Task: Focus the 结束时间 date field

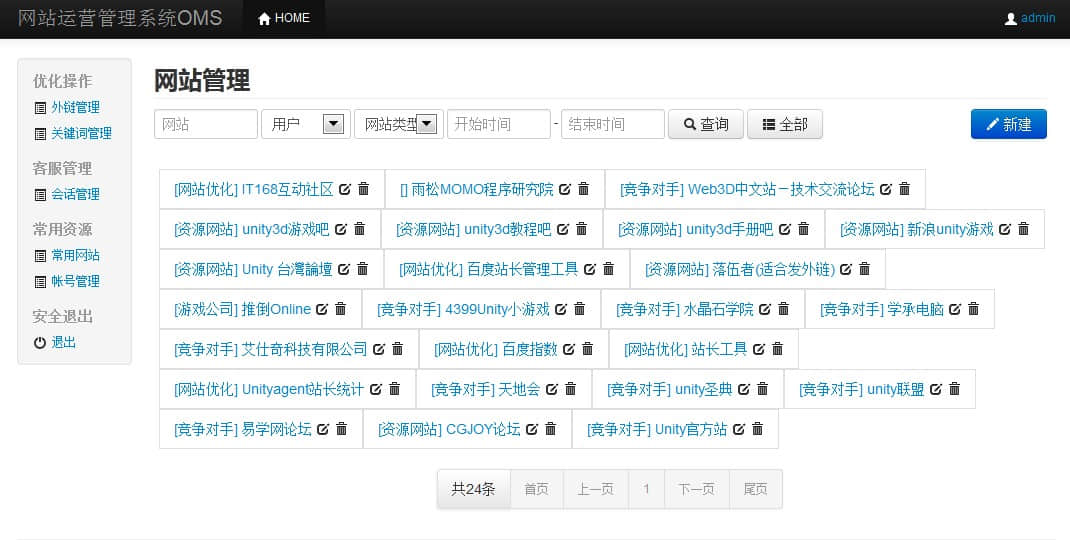Action: click(x=613, y=124)
